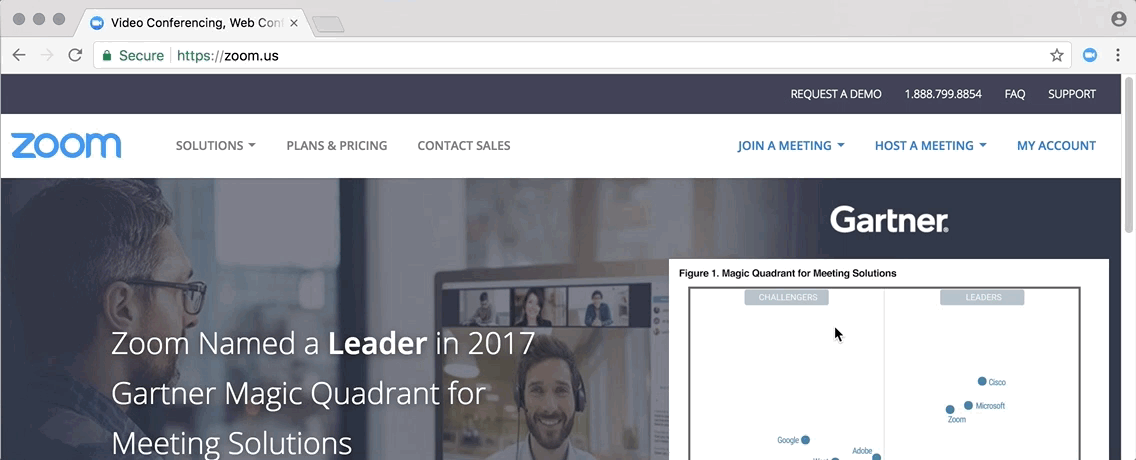The width and height of the screenshot is (1136, 460).
Task: Click the green Secure padlock icon
Action: tap(107, 55)
